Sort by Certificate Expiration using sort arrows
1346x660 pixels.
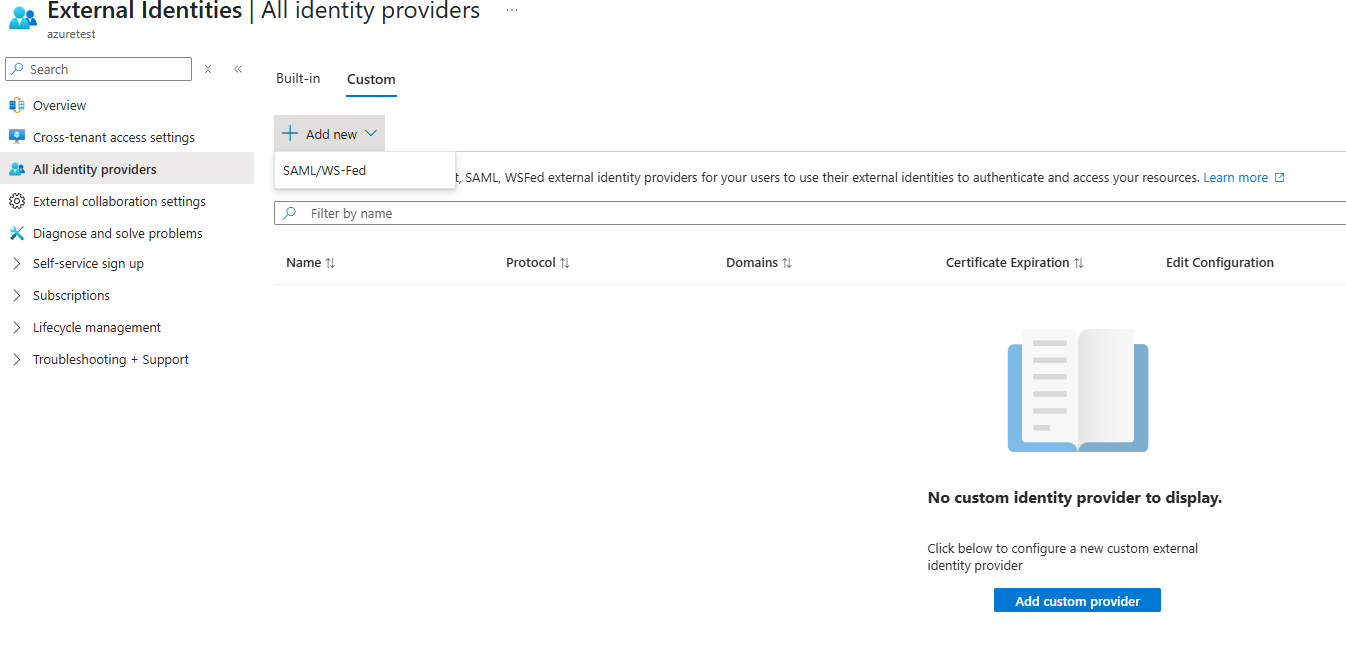(x=1079, y=263)
